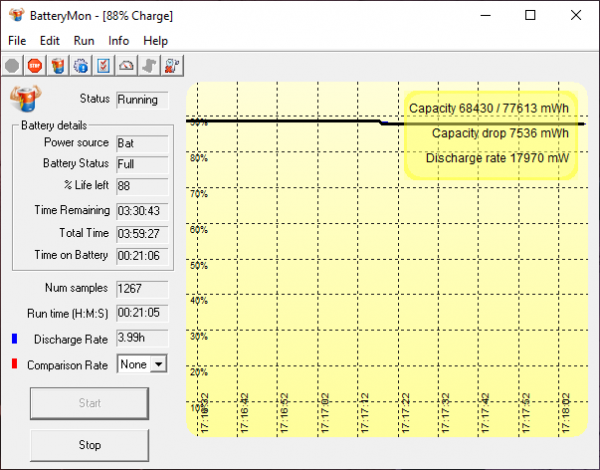Click the greyed-out start monitoring toolbar icon

(x=12, y=66)
